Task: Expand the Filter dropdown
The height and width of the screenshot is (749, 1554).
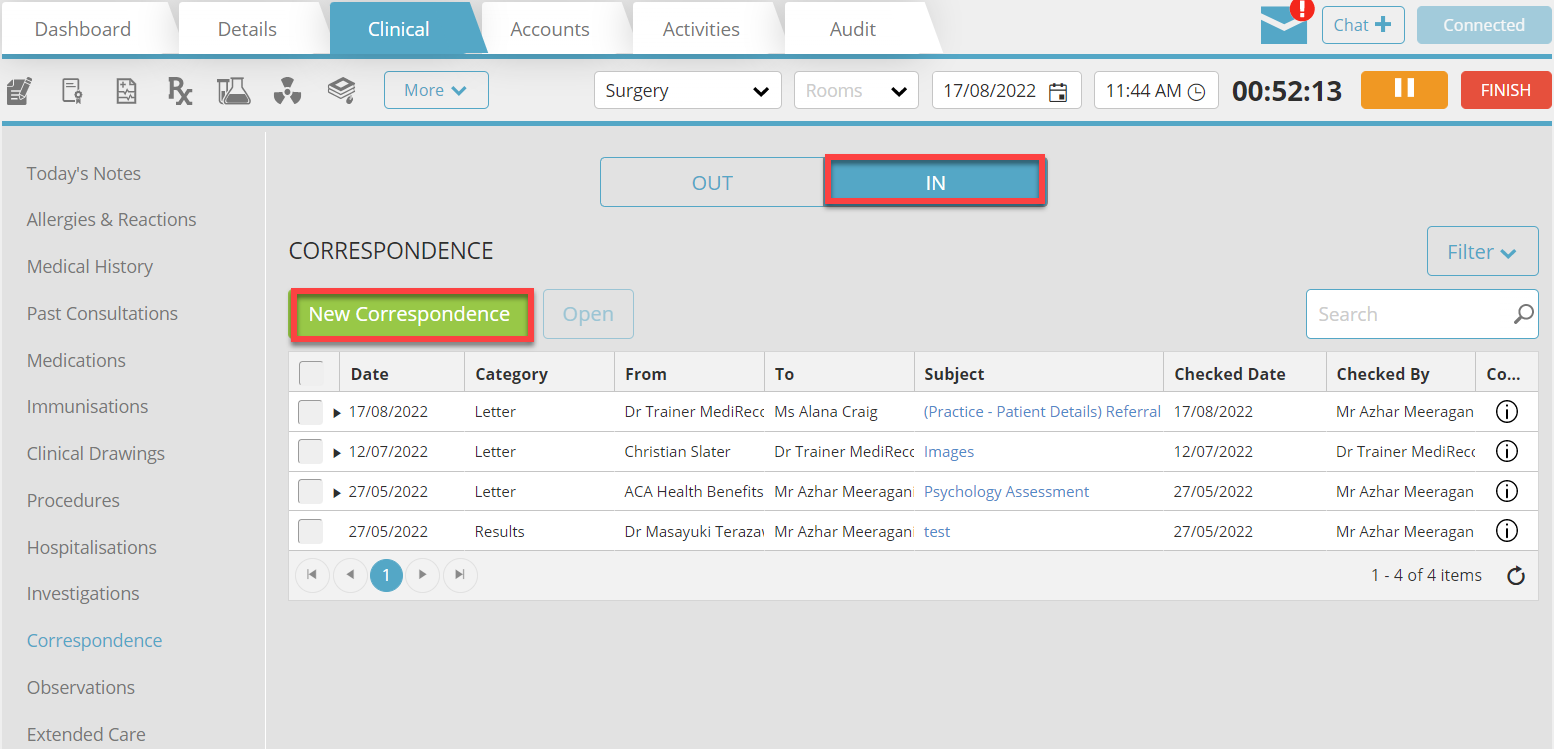Action: [1482, 251]
